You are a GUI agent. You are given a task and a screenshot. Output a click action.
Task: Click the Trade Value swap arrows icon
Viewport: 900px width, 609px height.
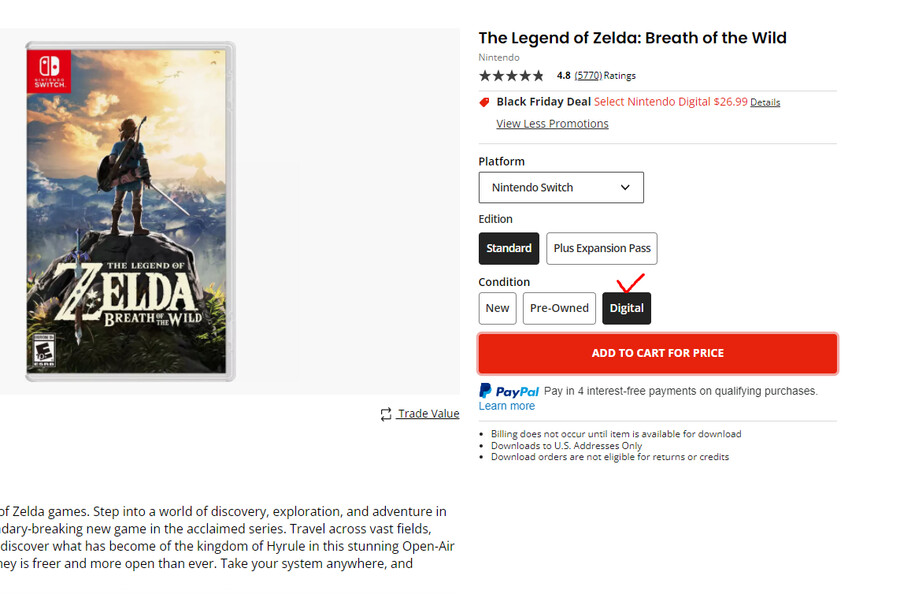[x=386, y=414]
